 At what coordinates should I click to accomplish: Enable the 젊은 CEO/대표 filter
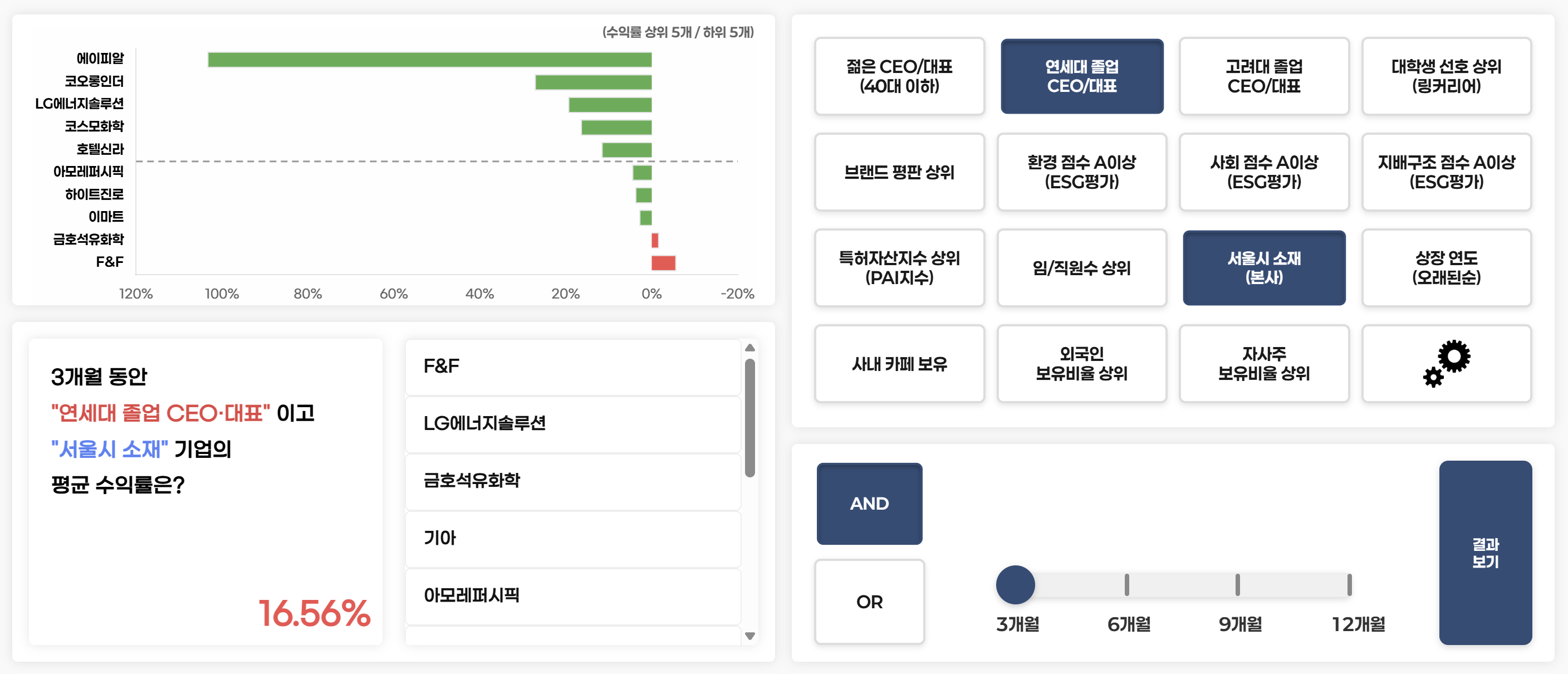click(x=899, y=76)
